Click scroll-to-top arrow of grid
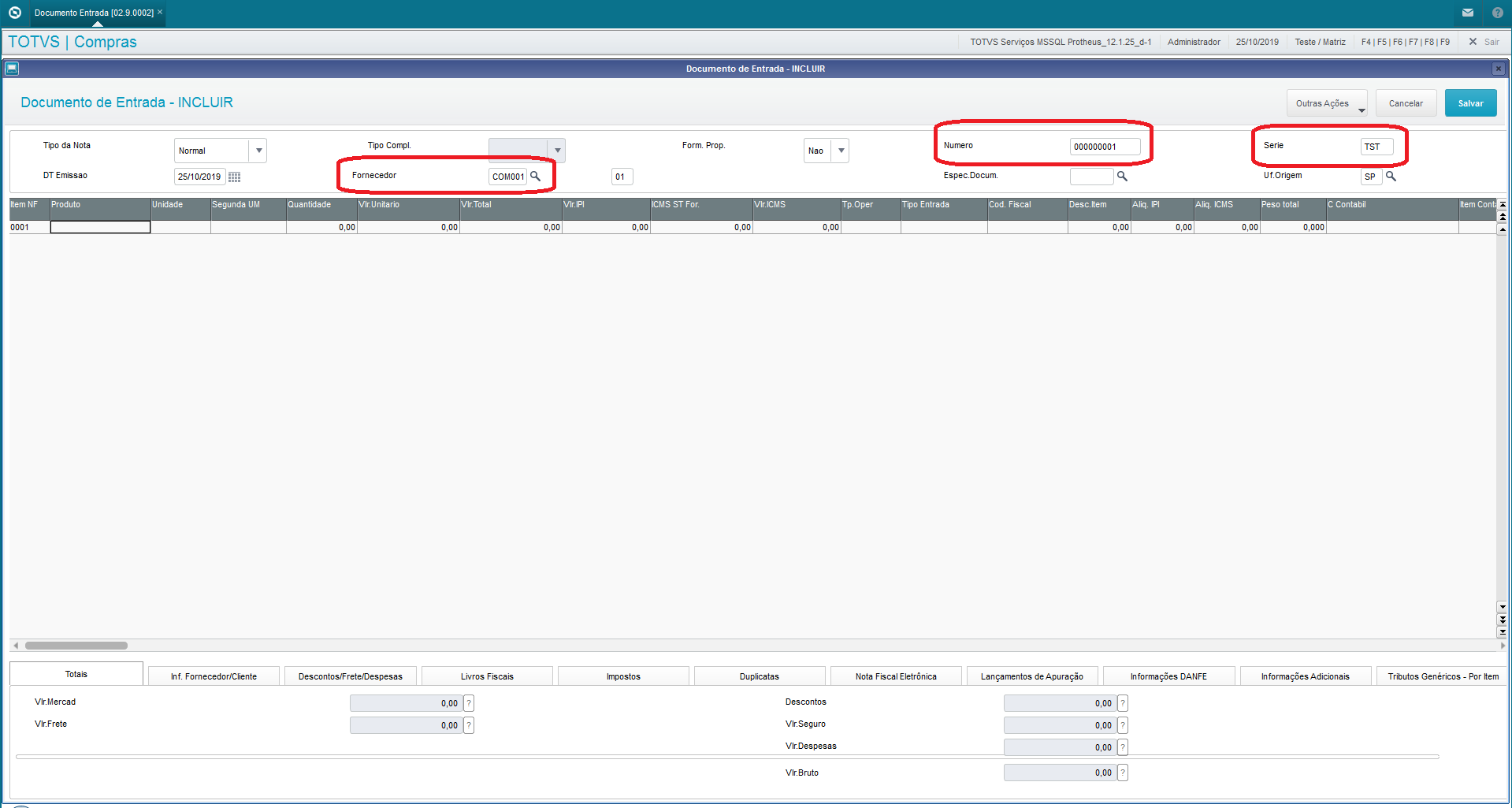Viewport: 1512px width, 808px height. pos(1503,204)
